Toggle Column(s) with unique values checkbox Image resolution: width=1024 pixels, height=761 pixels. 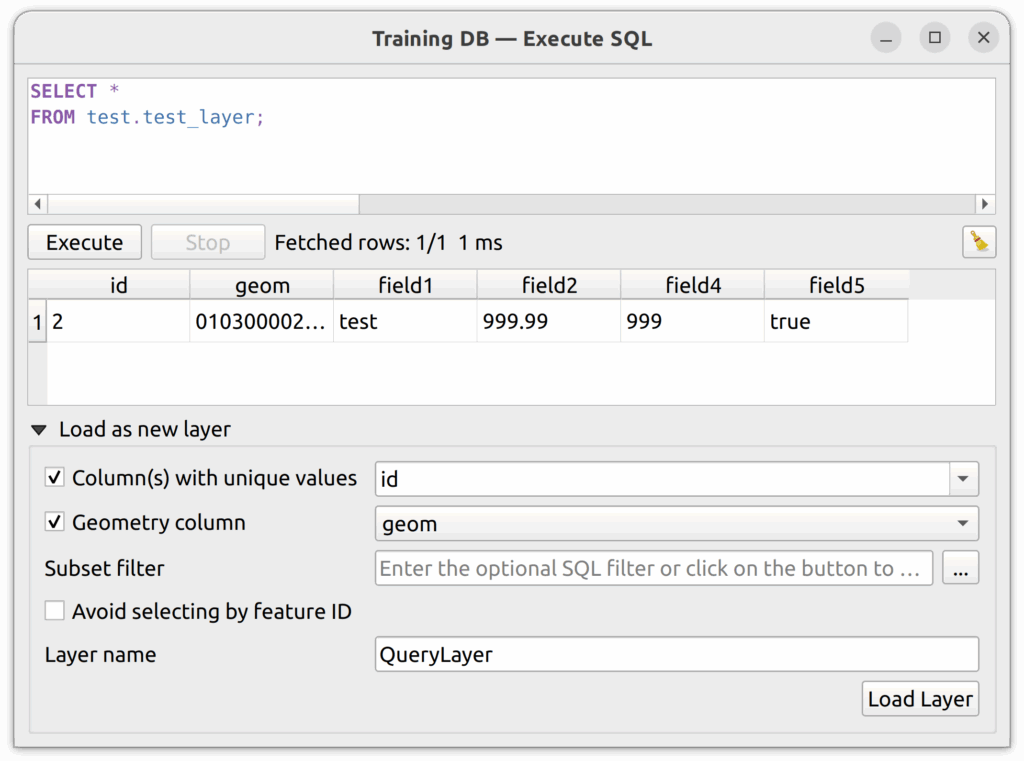point(55,478)
